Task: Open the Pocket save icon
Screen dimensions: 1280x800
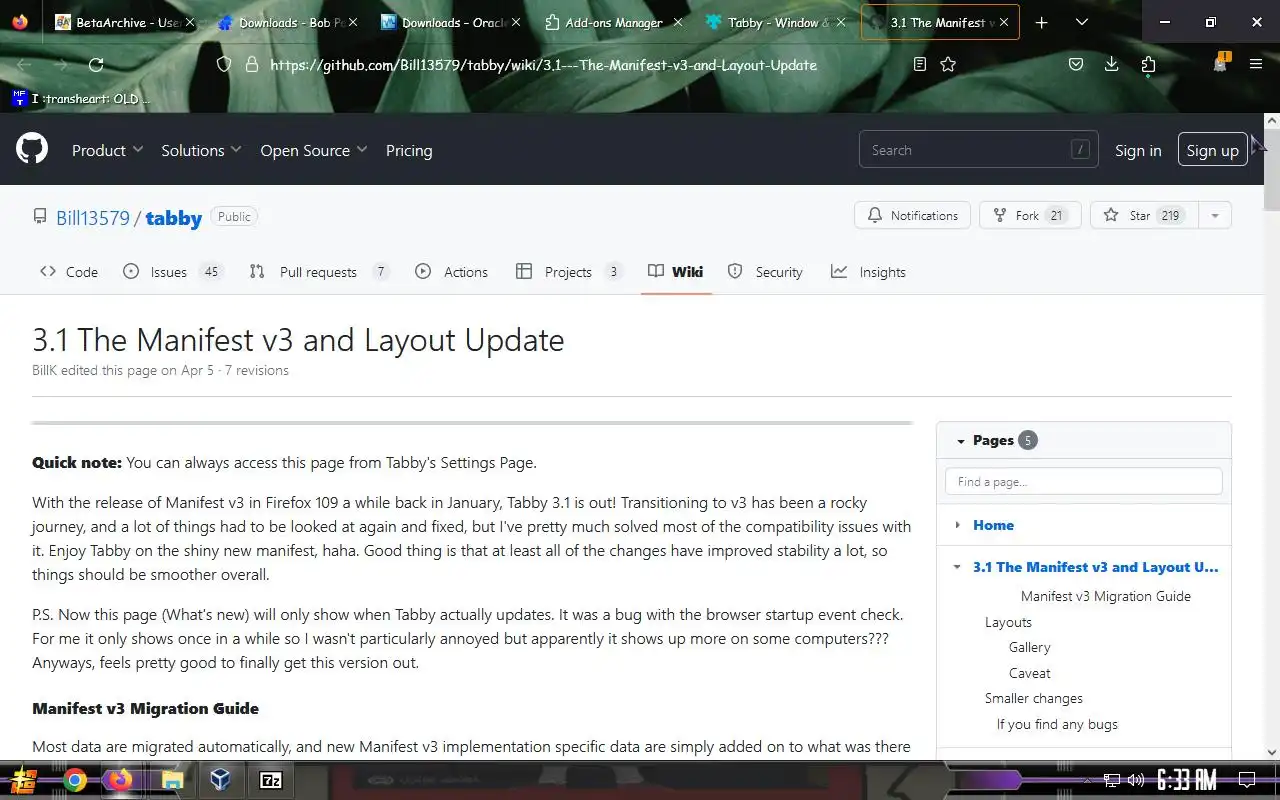Action: (x=1076, y=65)
